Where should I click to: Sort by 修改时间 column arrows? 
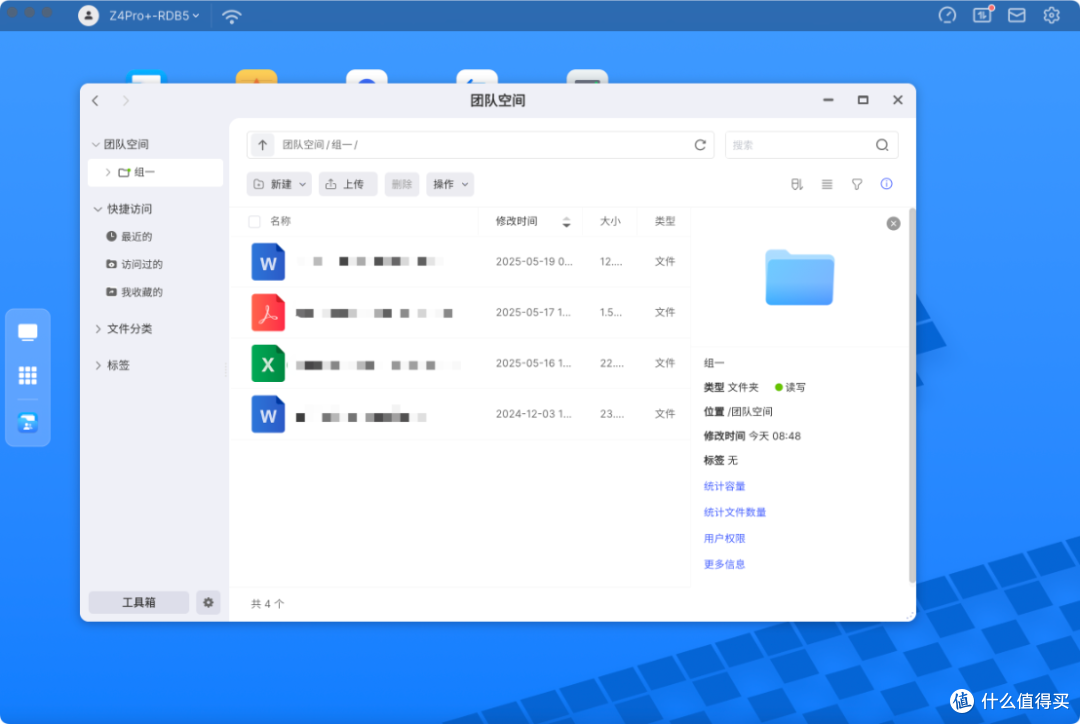pos(566,222)
